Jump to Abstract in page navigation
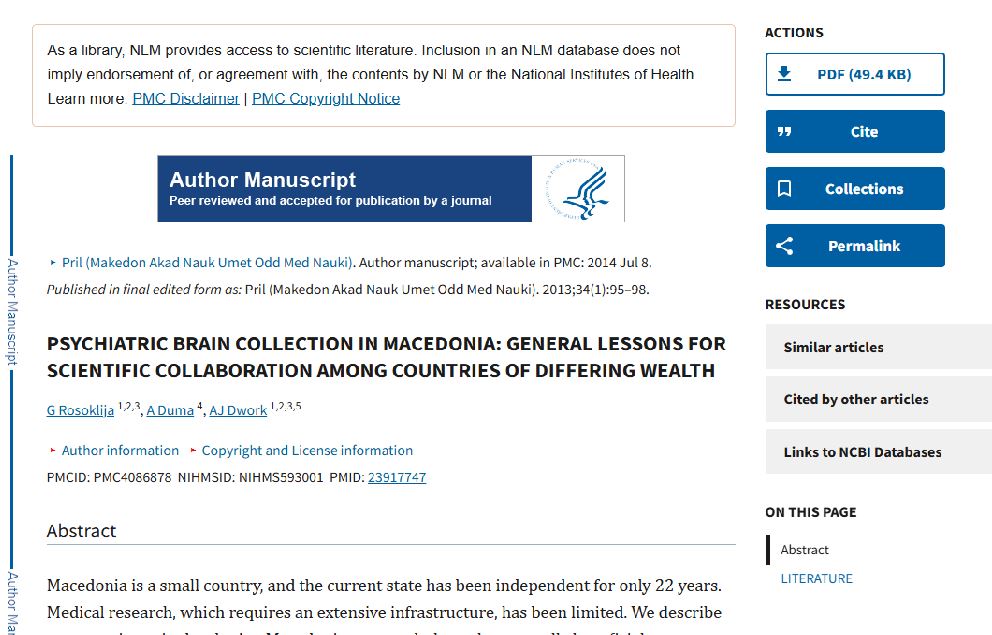This screenshot has width=992, height=635. (805, 550)
